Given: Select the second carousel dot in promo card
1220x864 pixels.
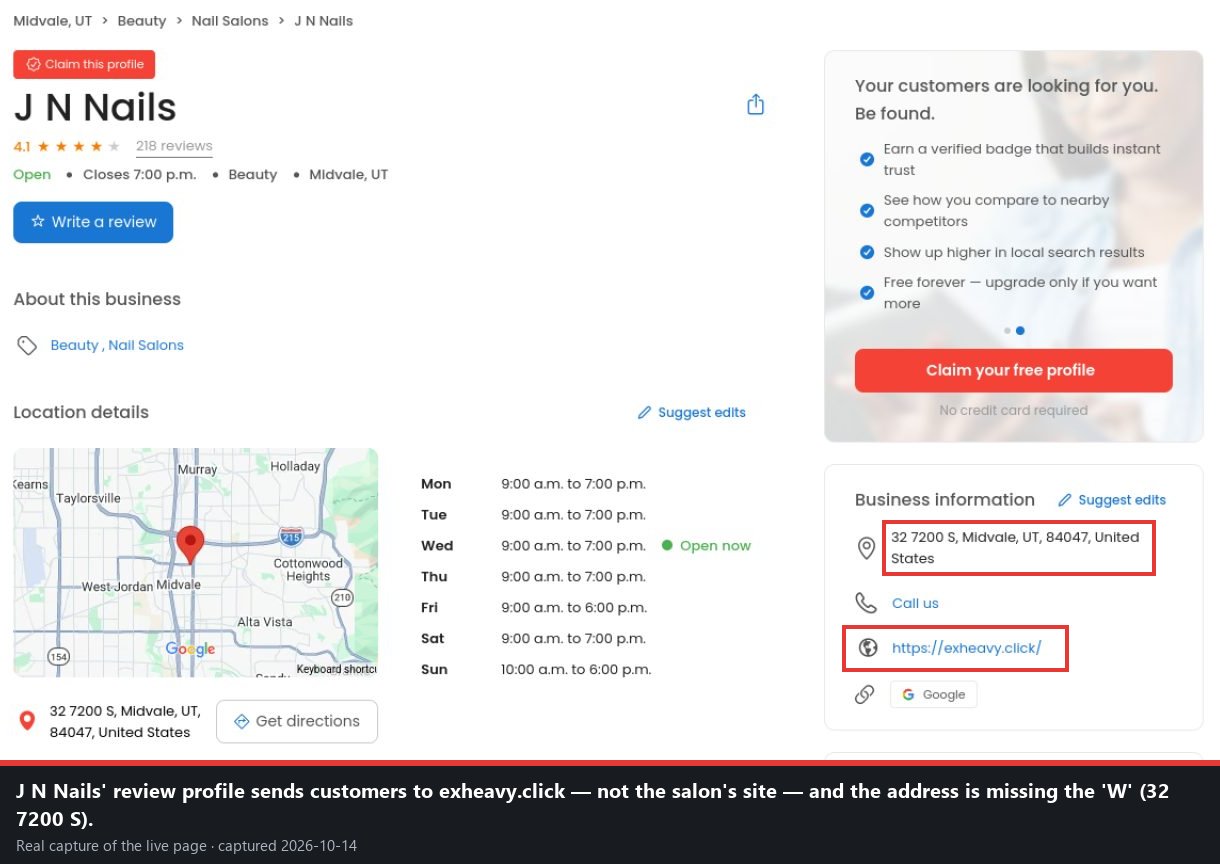Looking at the screenshot, I should coord(1020,330).
